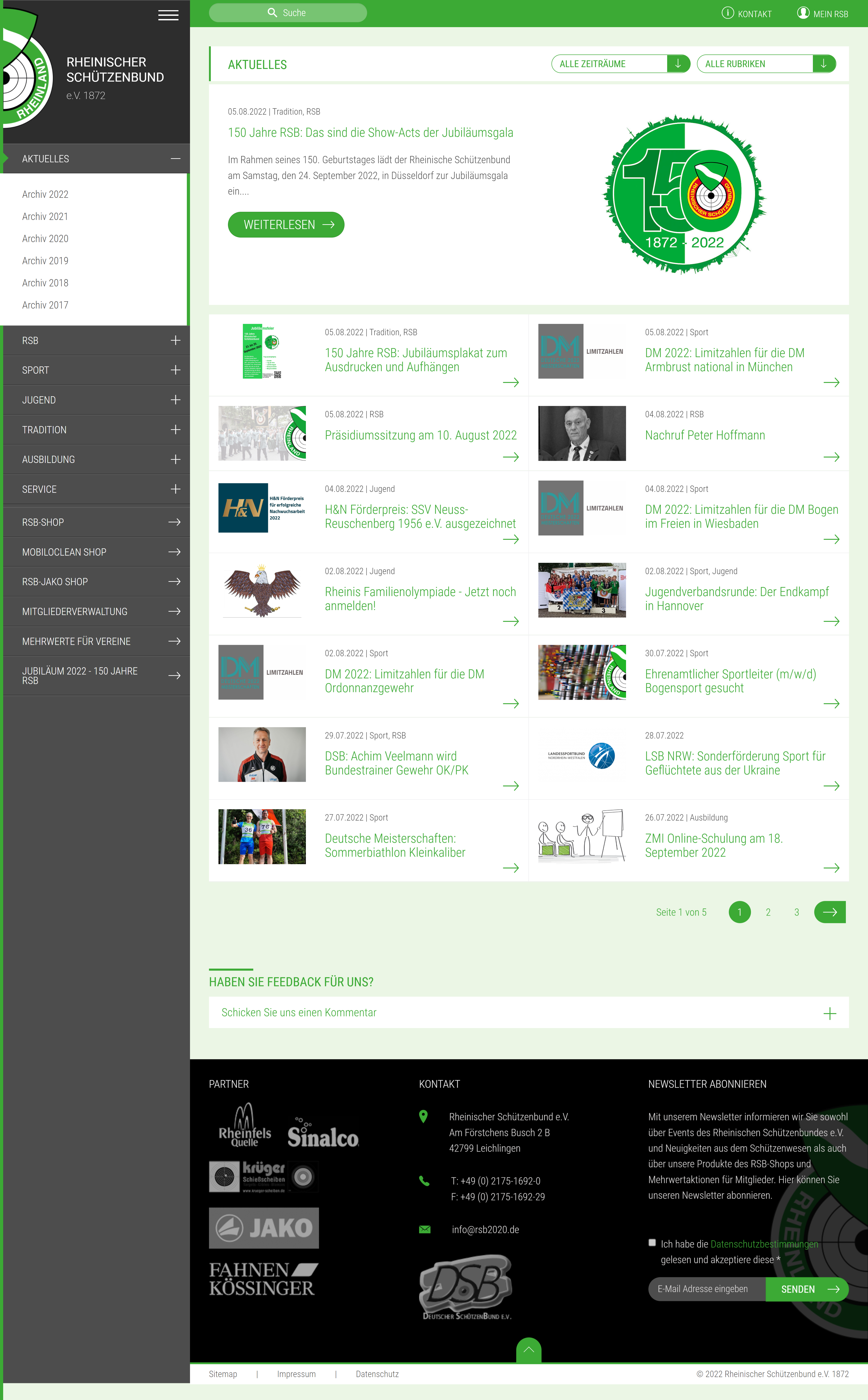The height and width of the screenshot is (1400, 868).
Task: Open the Alle Rubriken dropdown
Action: pos(766,64)
